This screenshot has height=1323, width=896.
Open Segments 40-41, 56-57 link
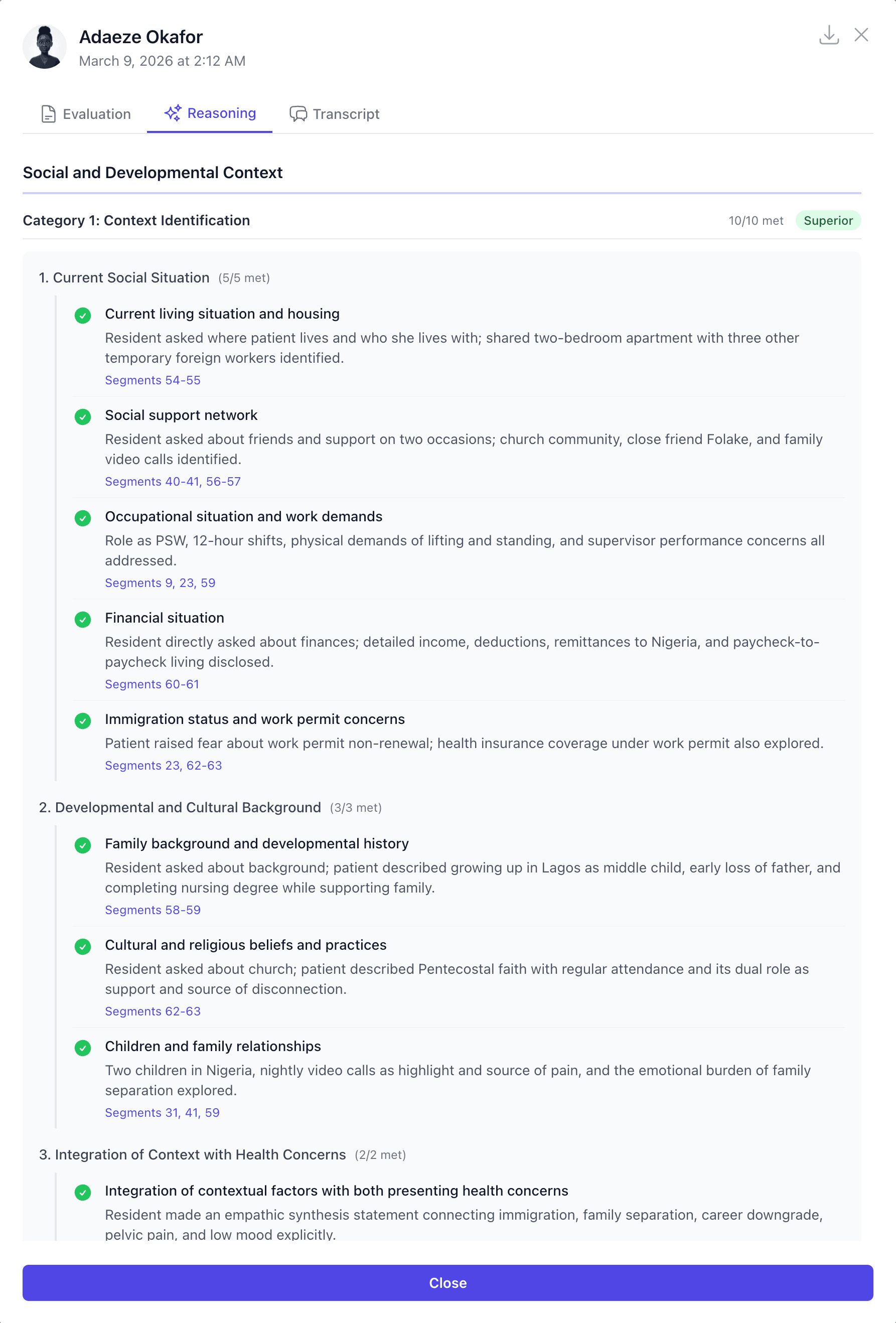tap(173, 482)
